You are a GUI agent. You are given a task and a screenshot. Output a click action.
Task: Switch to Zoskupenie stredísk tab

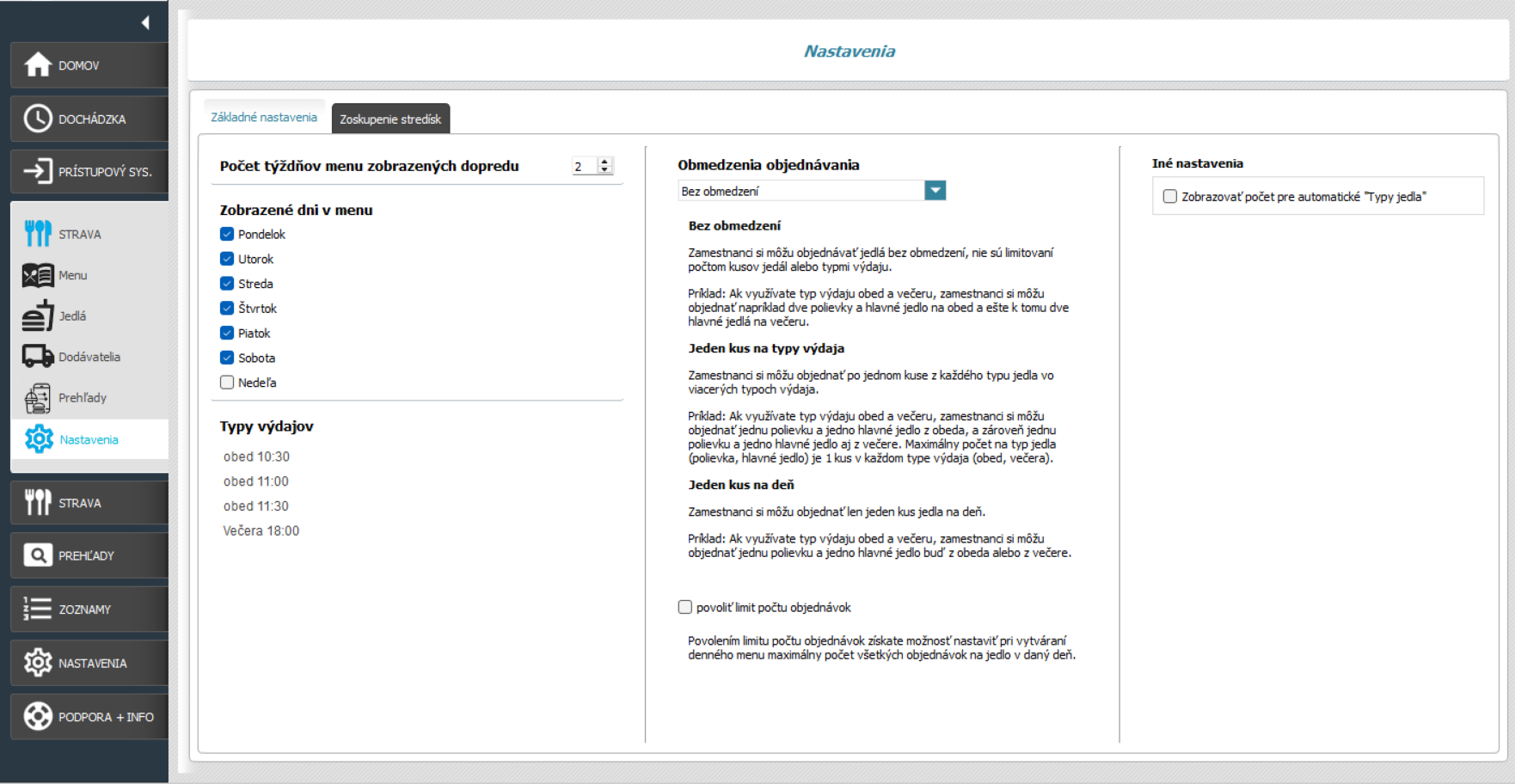(x=390, y=119)
